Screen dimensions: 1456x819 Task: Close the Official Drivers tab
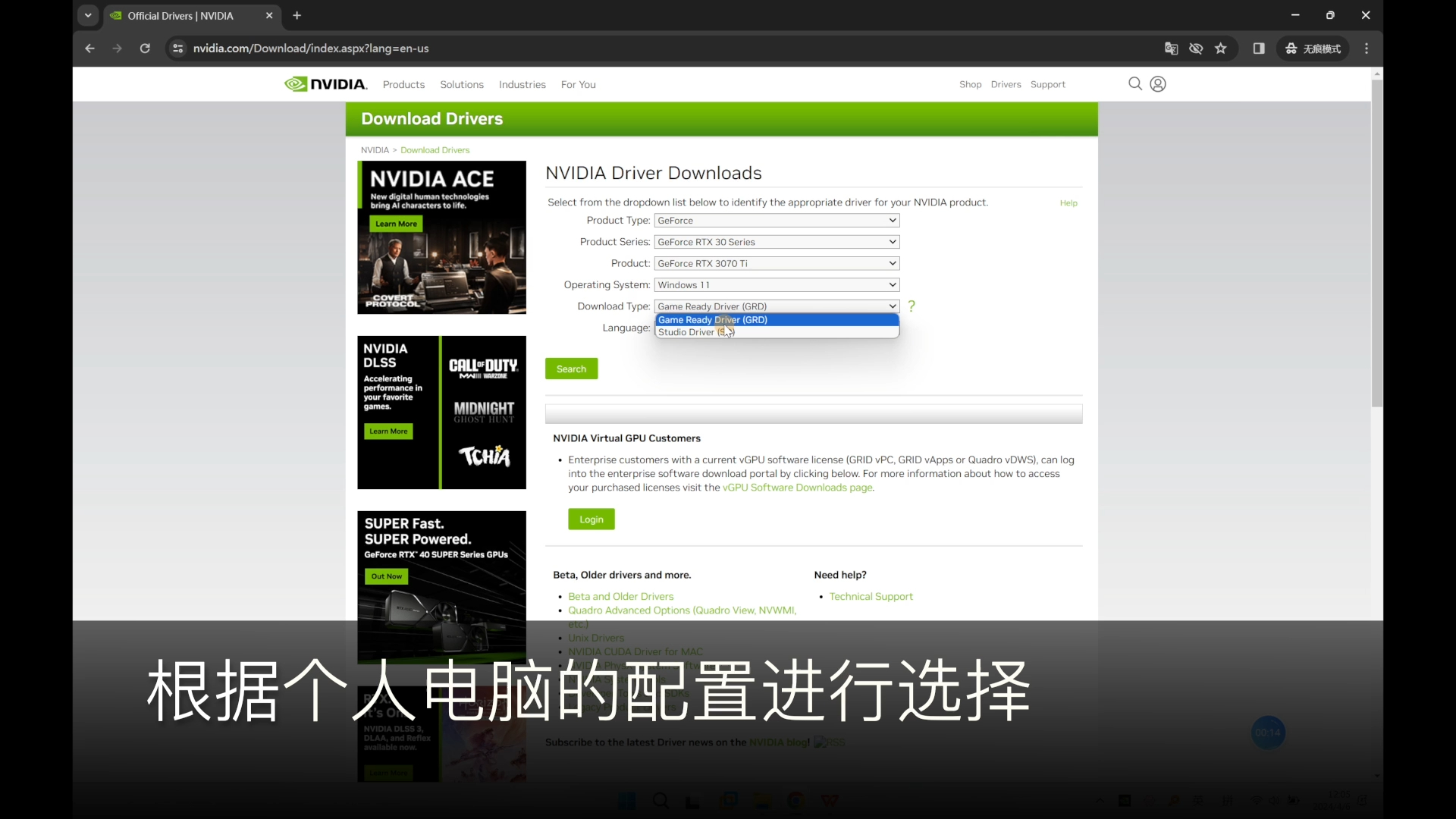pos(269,15)
